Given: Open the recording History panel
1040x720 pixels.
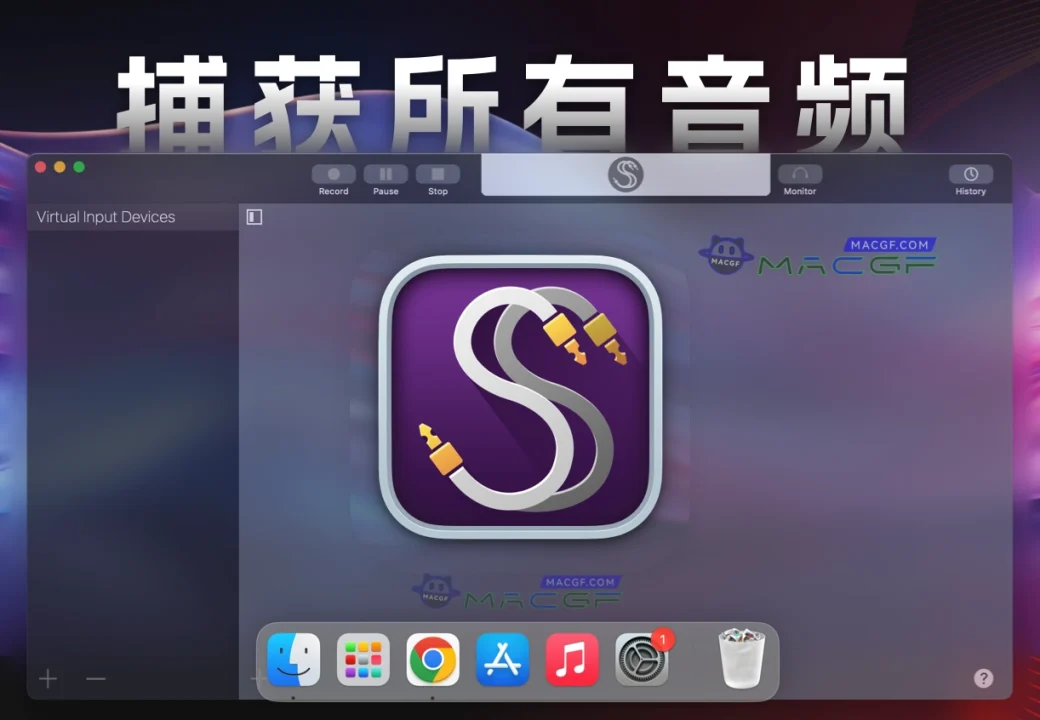Looking at the screenshot, I should [970, 176].
